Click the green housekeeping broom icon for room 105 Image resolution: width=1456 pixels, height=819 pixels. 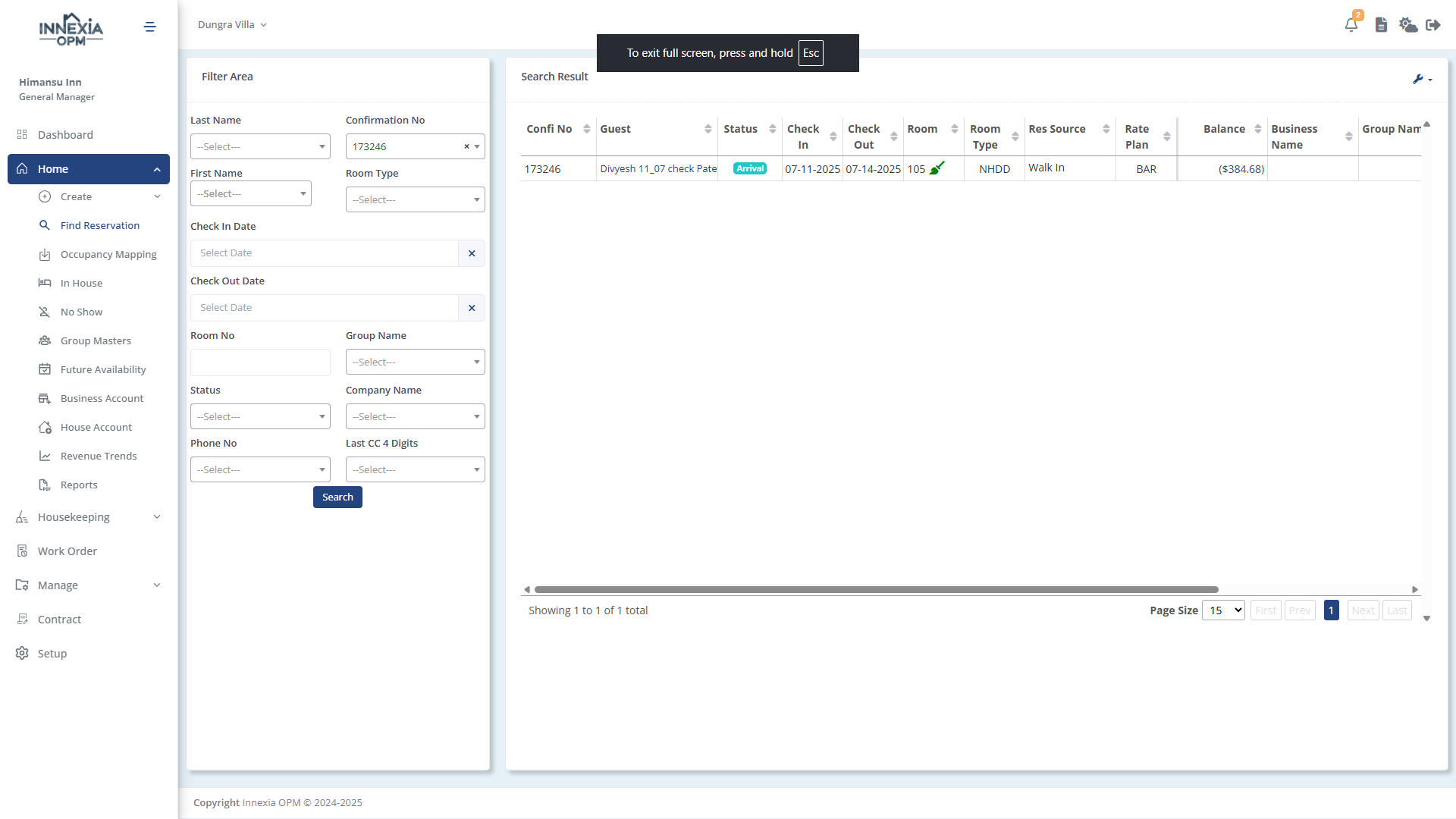pyautogui.click(x=937, y=168)
